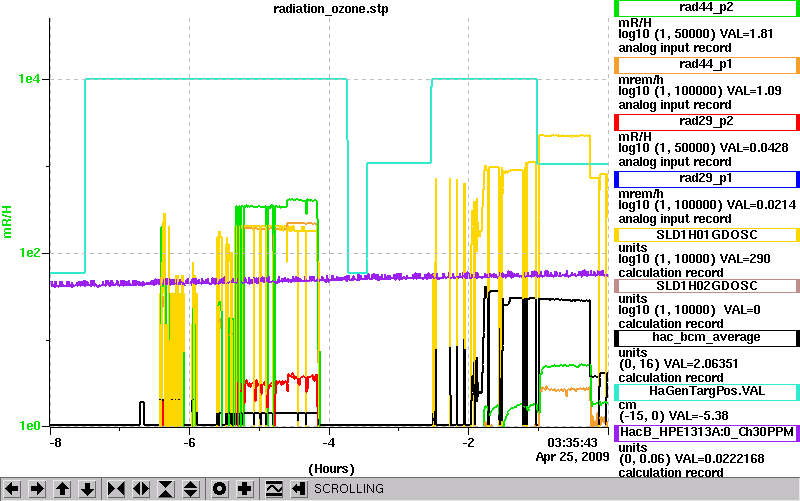The height and width of the screenshot is (501, 800).
Task: Click the 1e2 y-axis label
Action: 29,253
